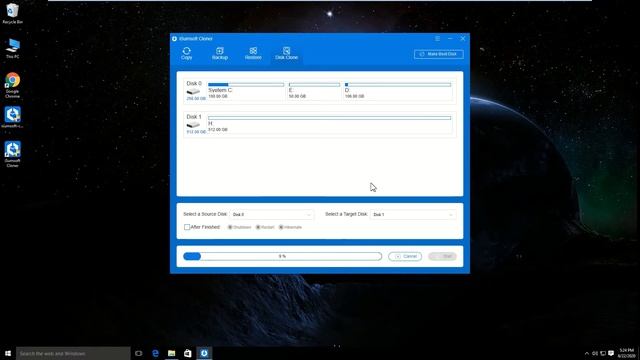Viewport: 640px width, 360px height.
Task: Open the Action Center notifications icon
Action: (x=611, y=353)
